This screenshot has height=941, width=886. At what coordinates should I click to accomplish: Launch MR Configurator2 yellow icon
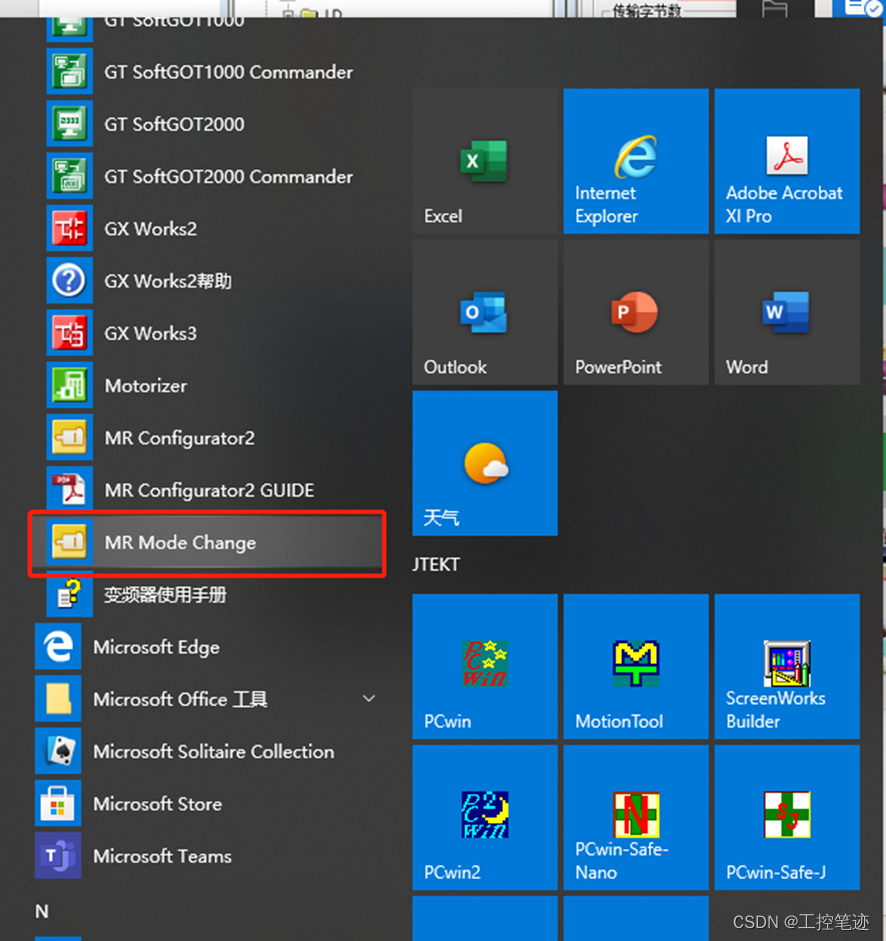click(x=70, y=437)
